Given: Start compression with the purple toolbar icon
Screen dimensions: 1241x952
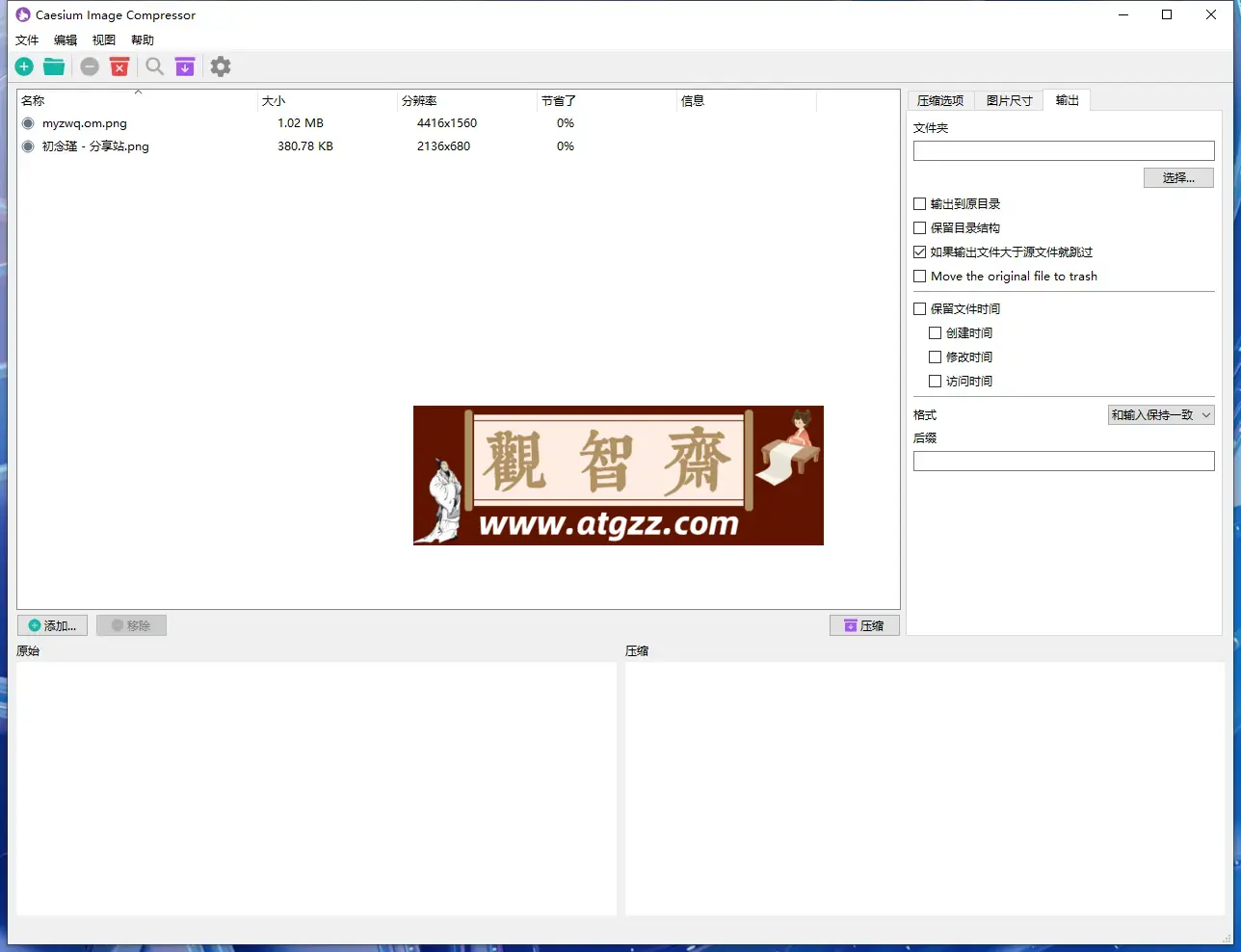Looking at the screenshot, I should [x=185, y=66].
